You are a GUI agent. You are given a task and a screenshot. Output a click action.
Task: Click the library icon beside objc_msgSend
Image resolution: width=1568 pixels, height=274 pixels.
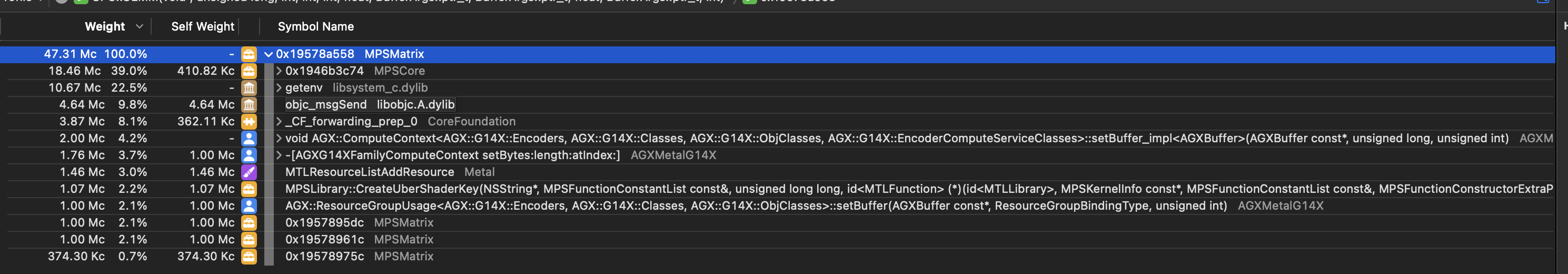pos(249,105)
